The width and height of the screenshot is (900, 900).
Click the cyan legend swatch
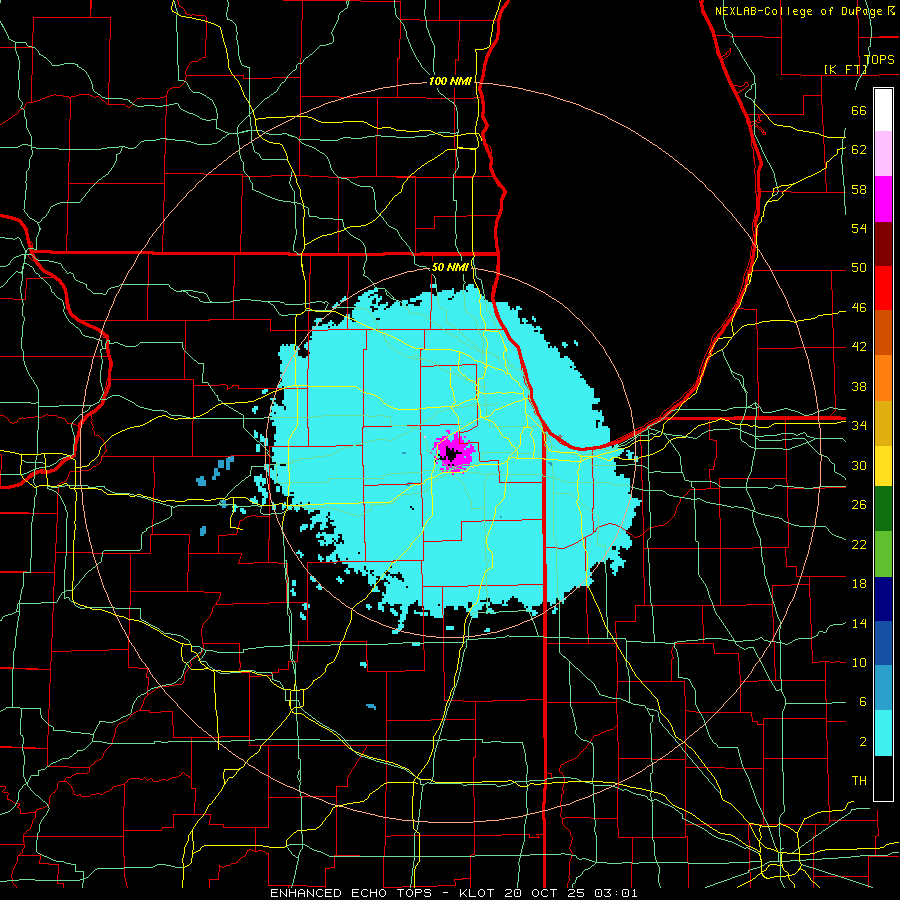(x=883, y=733)
